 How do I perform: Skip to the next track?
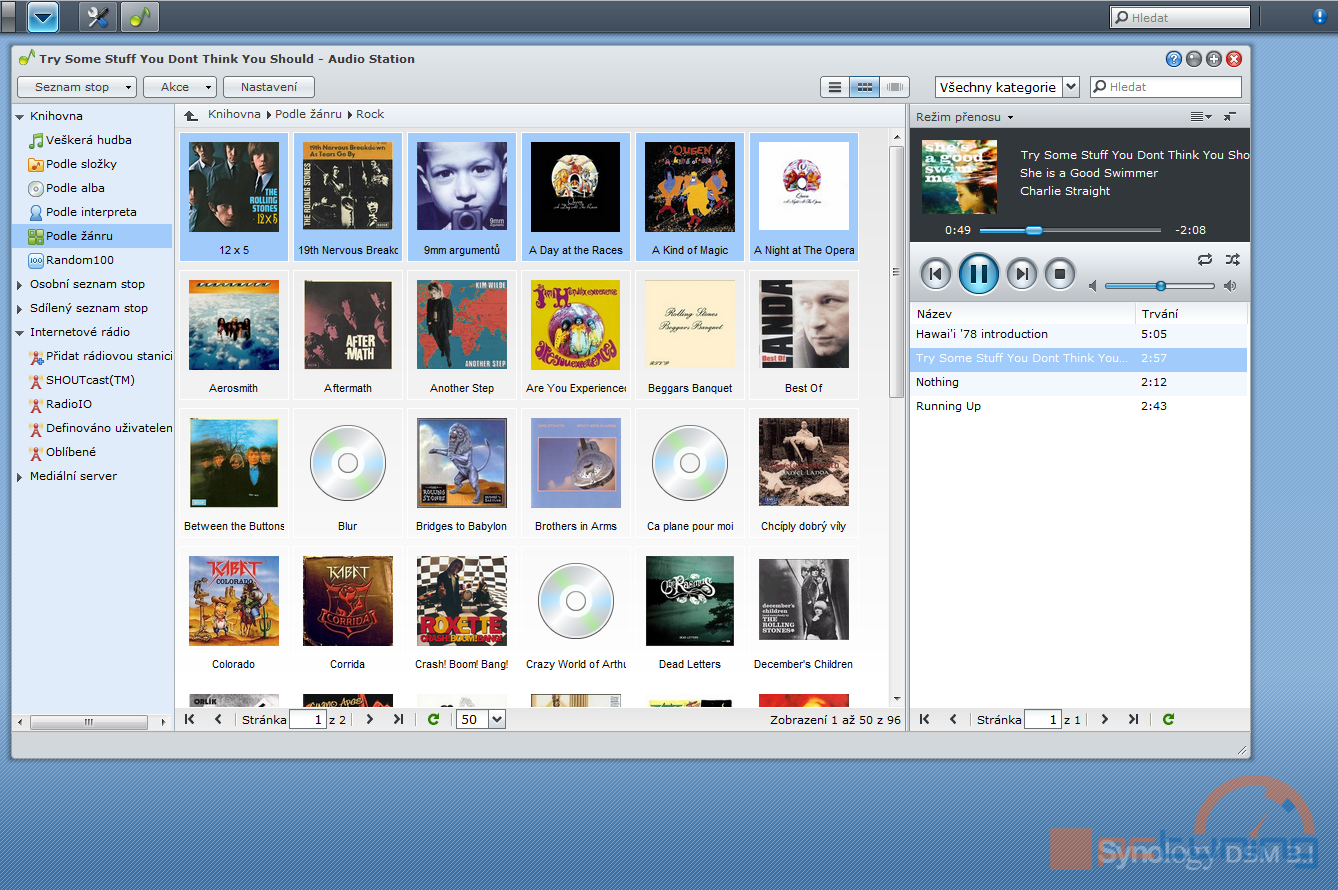(1021, 273)
